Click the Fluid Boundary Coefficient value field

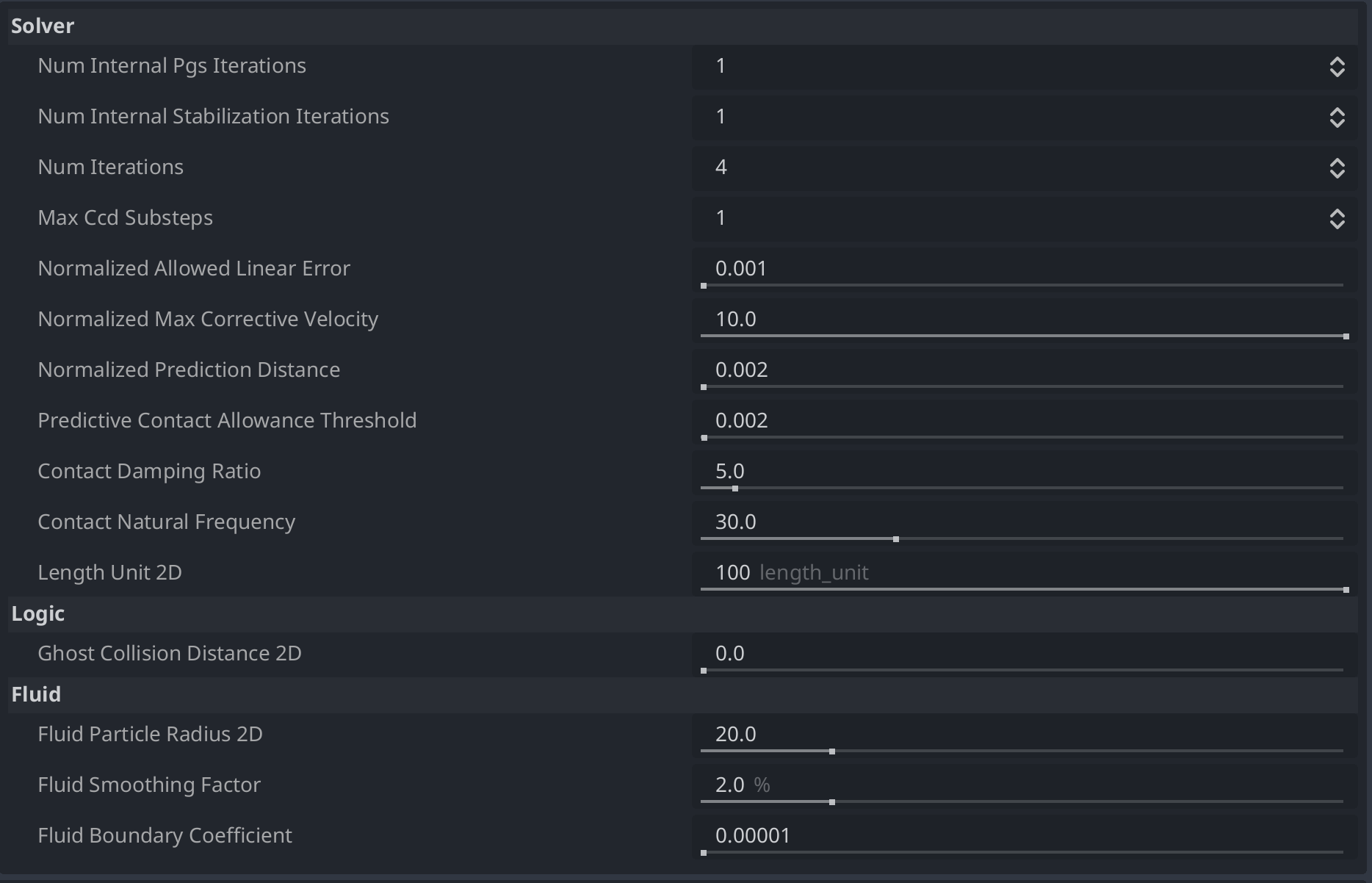[1021, 835]
